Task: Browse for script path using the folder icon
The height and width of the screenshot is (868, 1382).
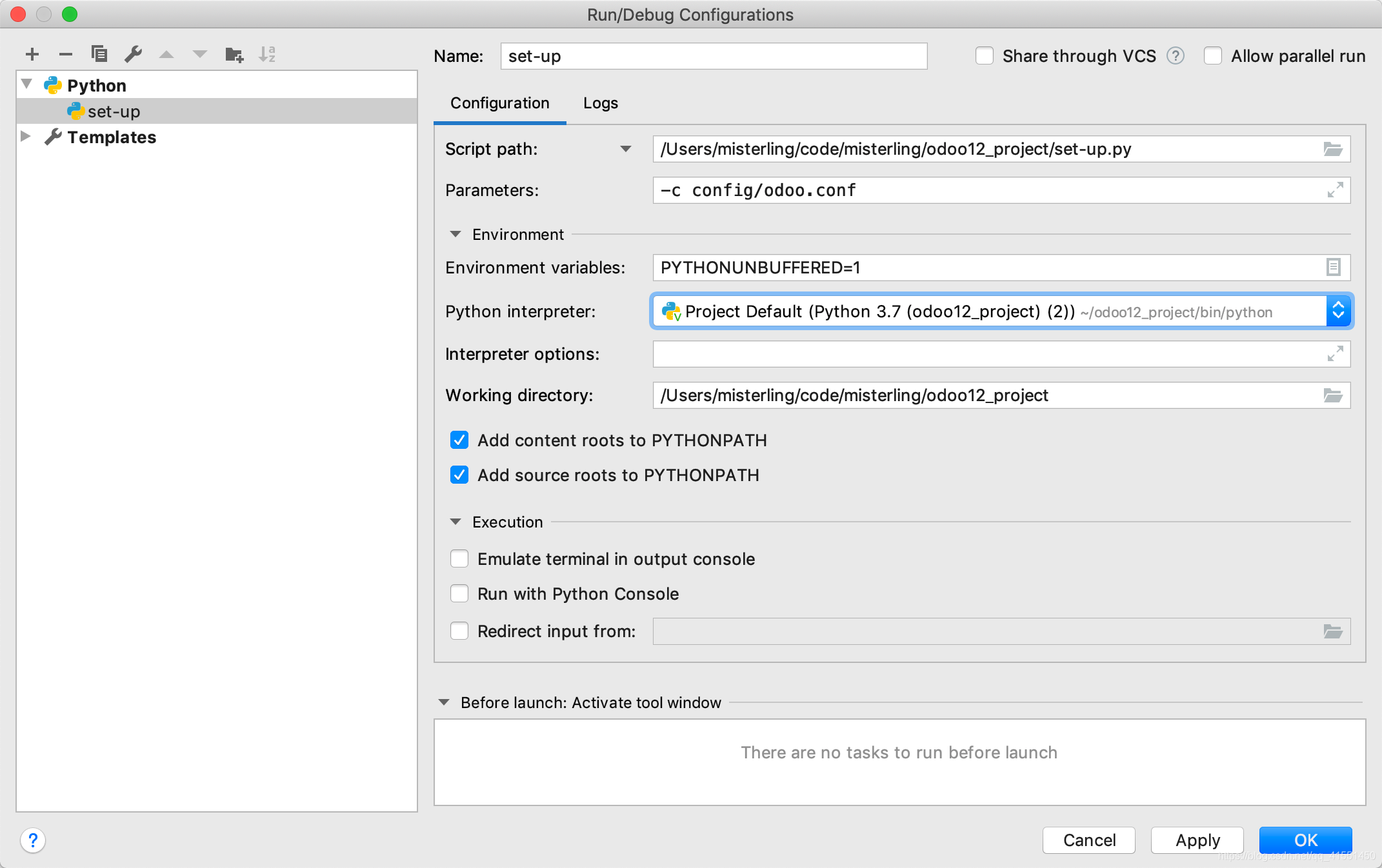Action: click(x=1333, y=150)
